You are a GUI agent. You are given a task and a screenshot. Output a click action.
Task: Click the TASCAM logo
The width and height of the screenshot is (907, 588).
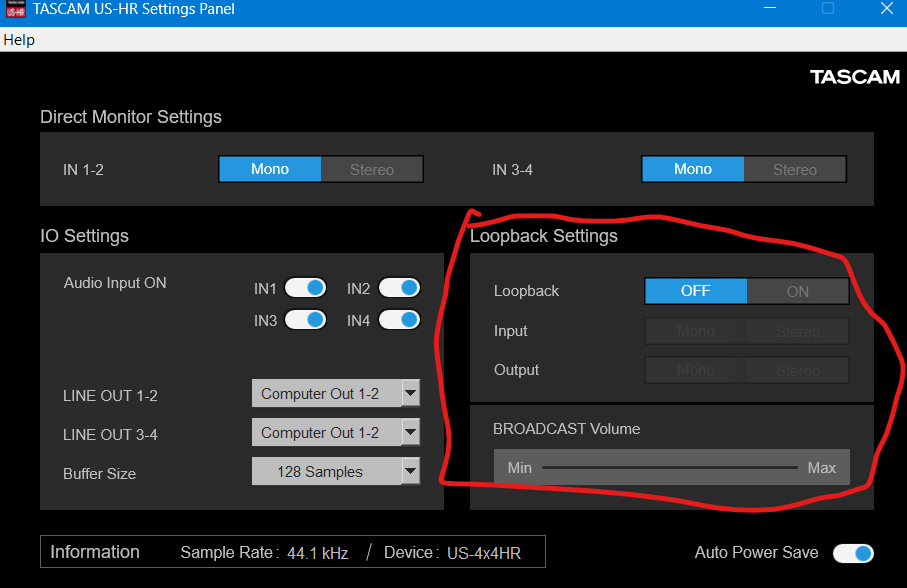(x=854, y=77)
